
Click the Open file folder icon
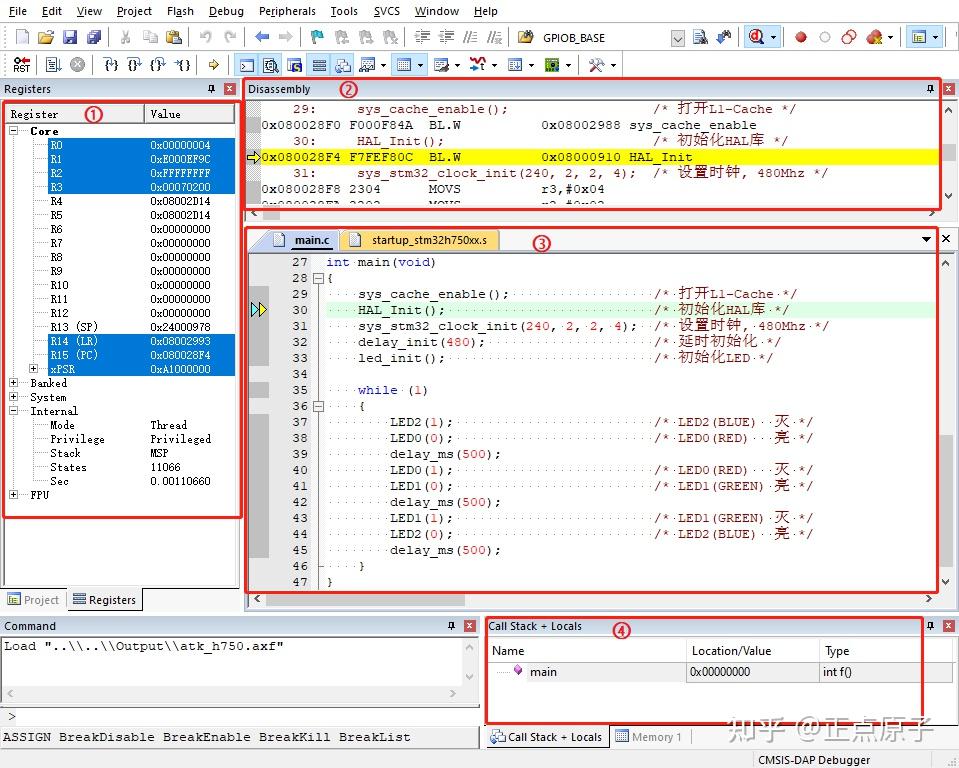pos(46,37)
